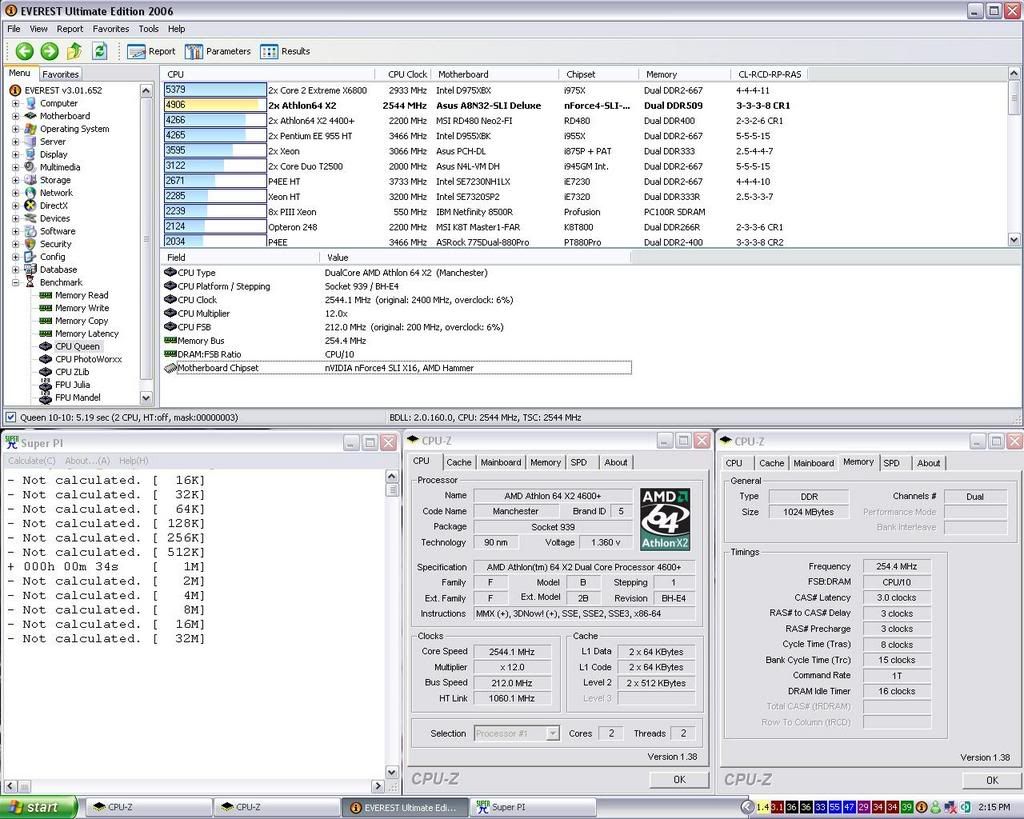Click the FPU Julia benchmark icon
Viewport: 1024px width, 819px height.
coord(46,385)
